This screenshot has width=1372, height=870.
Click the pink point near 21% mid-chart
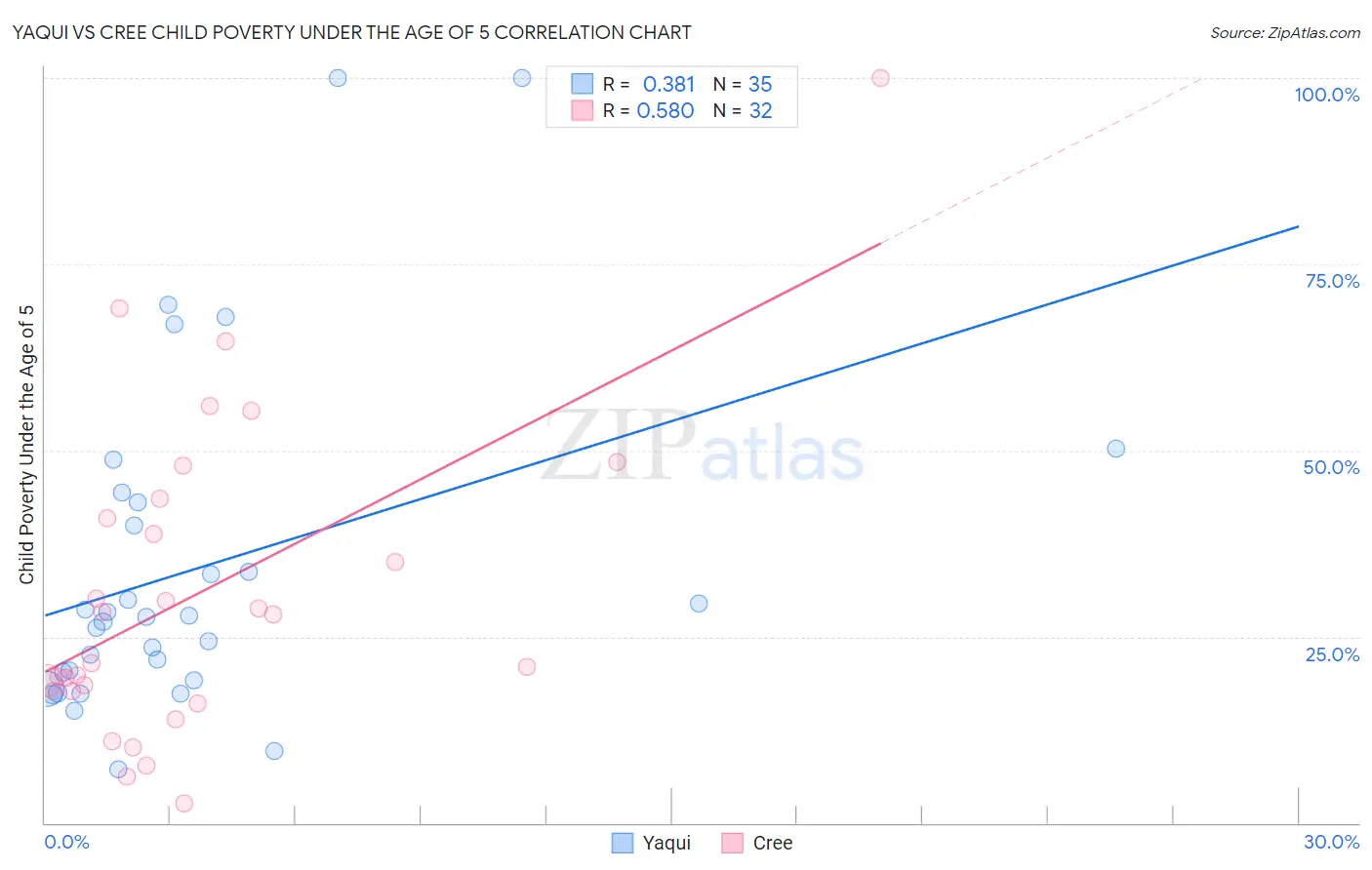point(527,667)
